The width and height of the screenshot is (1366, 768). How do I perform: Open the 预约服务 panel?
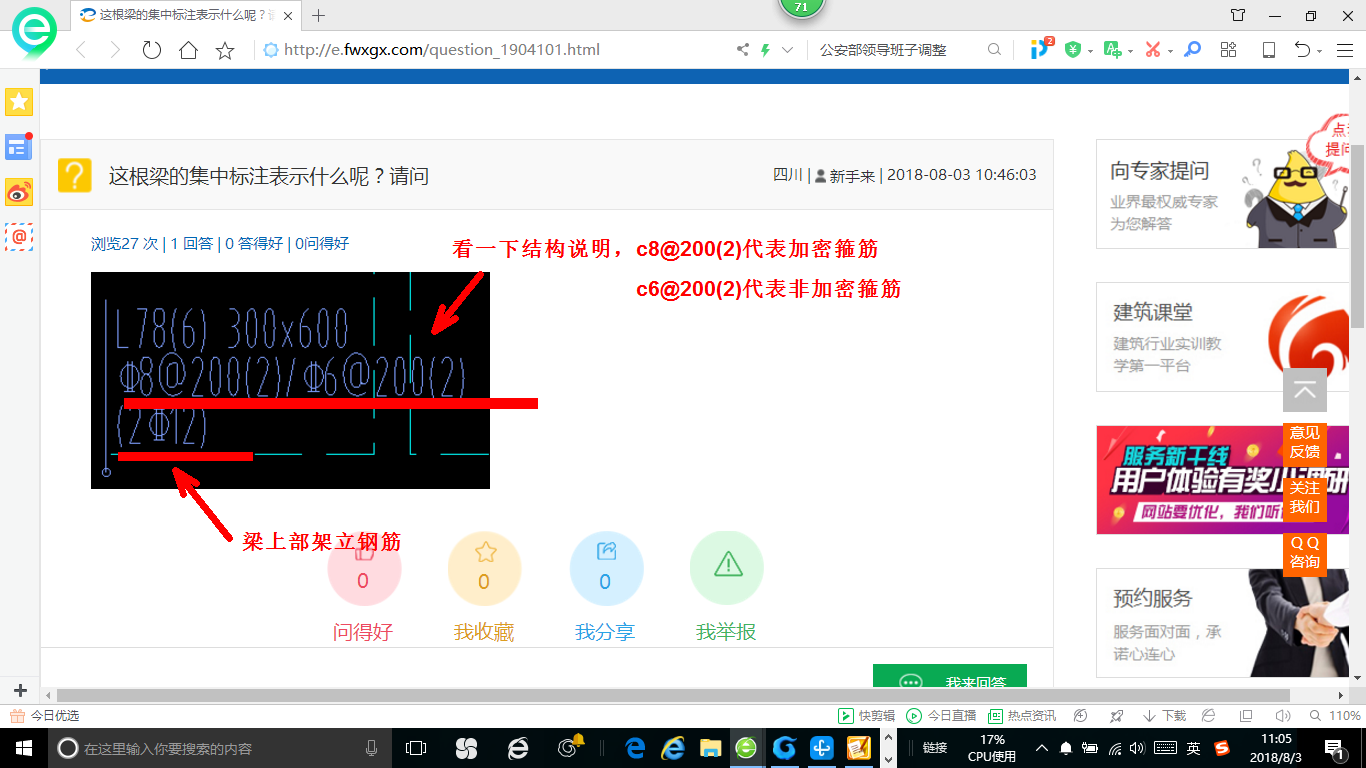(x=1222, y=623)
